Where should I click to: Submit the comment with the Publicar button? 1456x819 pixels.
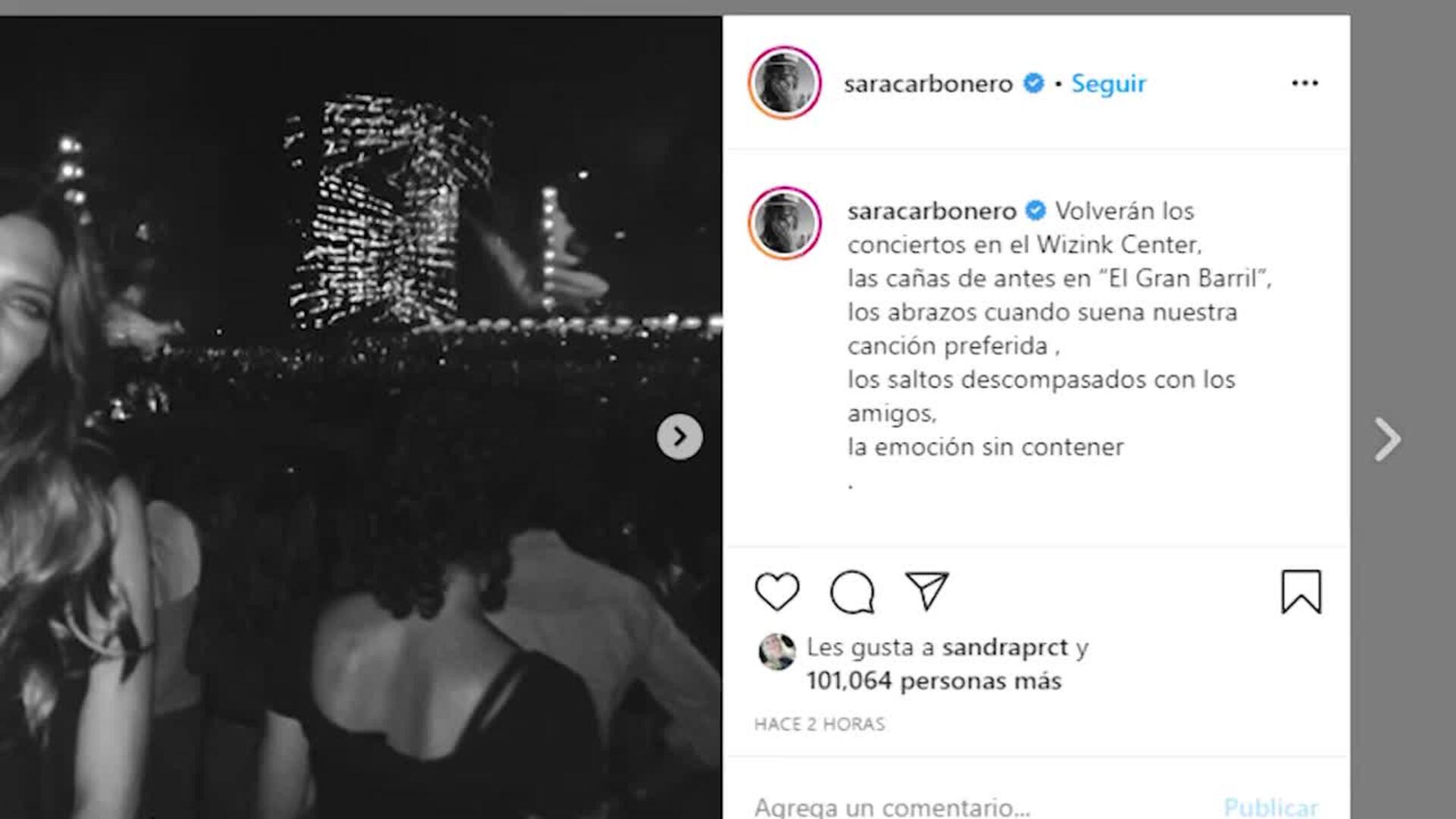pos(1271,807)
